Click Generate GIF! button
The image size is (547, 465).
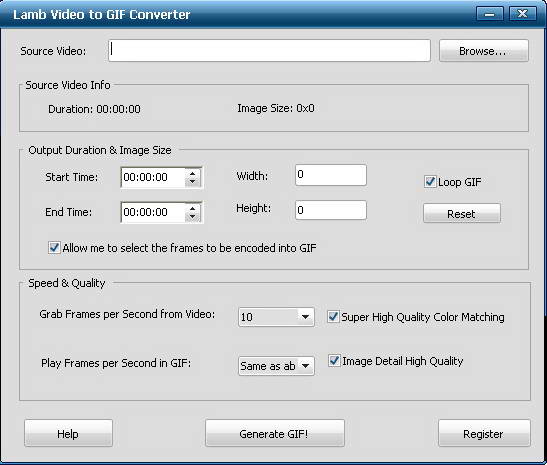[x=275, y=434]
